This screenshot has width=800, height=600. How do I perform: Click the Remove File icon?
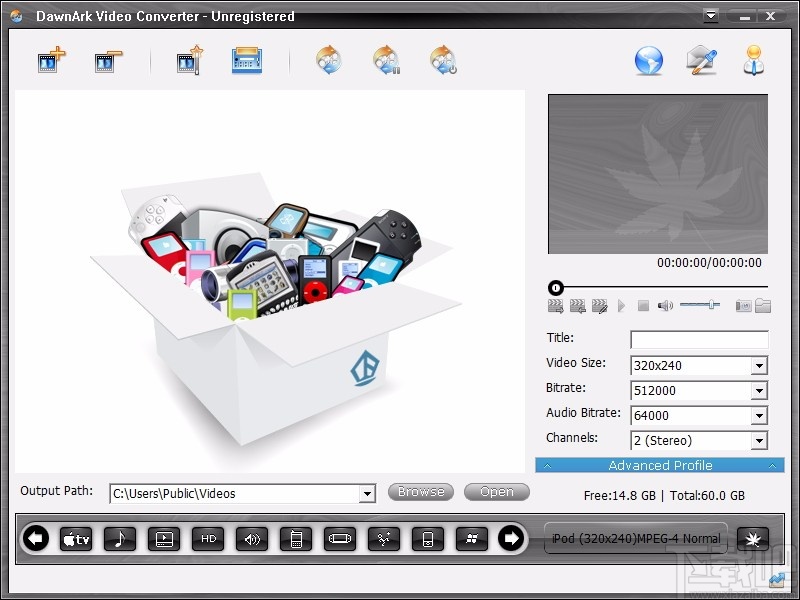click(x=107, y=60)
